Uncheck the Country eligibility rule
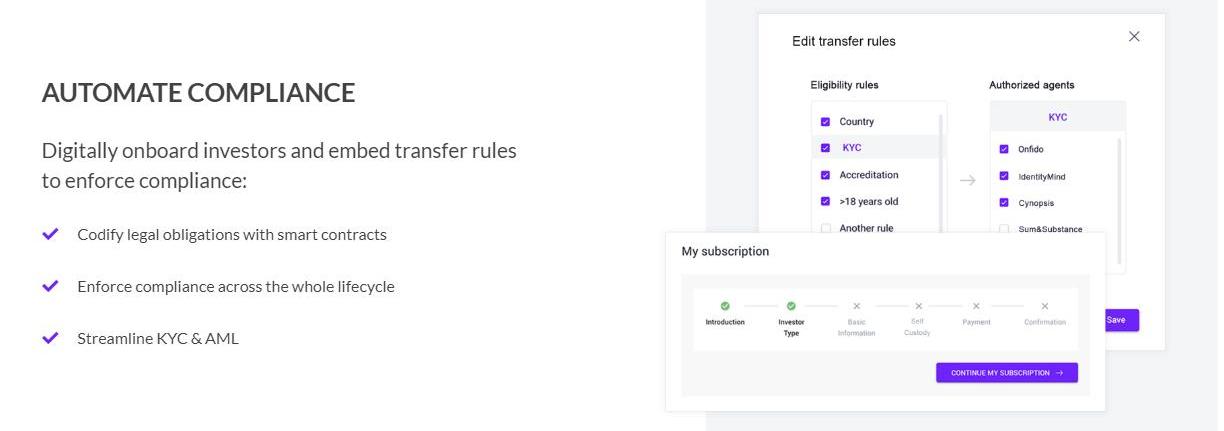Viewport: 1224px width, 431px height. [x=825, y=122]
